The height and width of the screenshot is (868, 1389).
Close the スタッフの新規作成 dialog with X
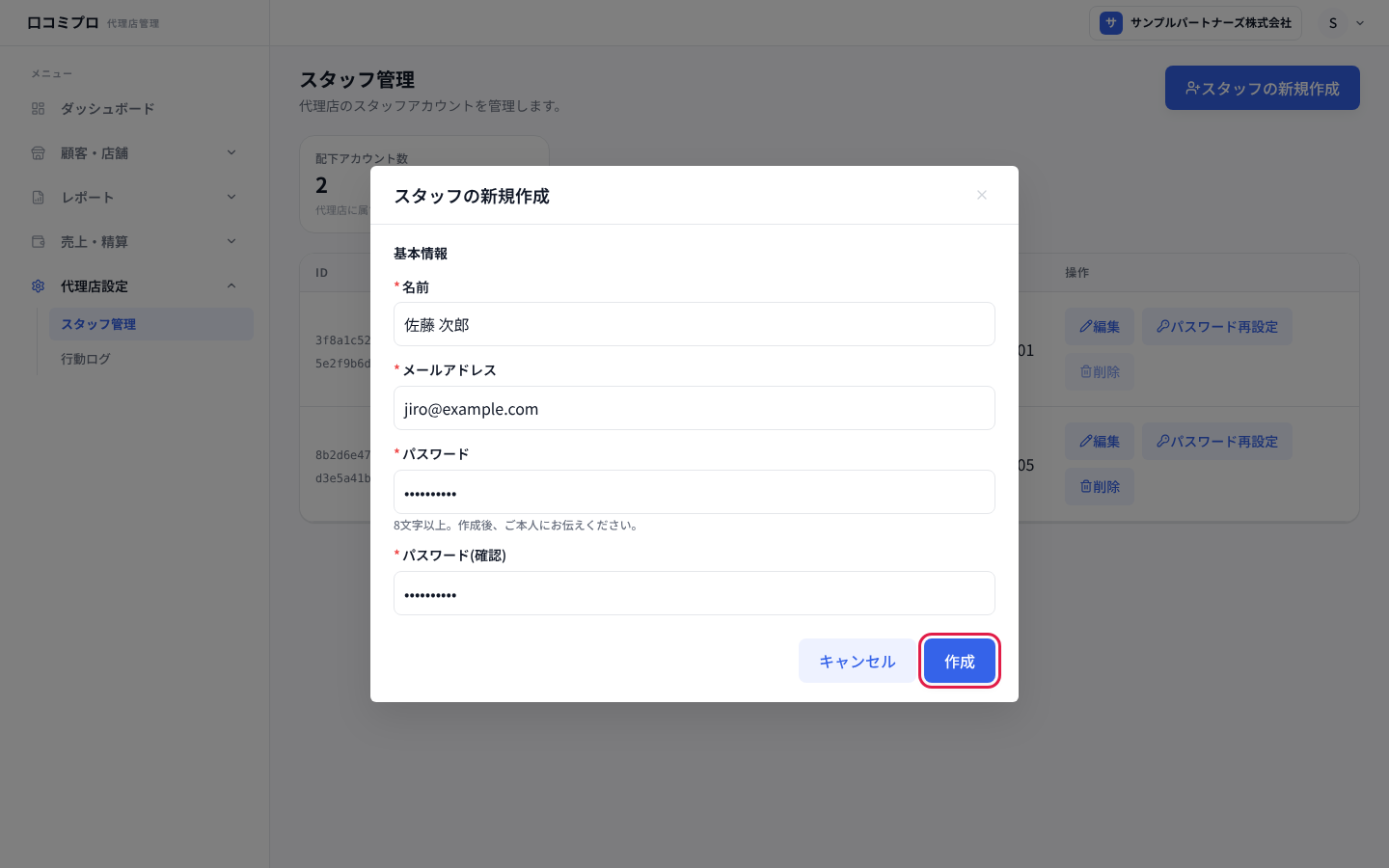[x=982, y=195]
